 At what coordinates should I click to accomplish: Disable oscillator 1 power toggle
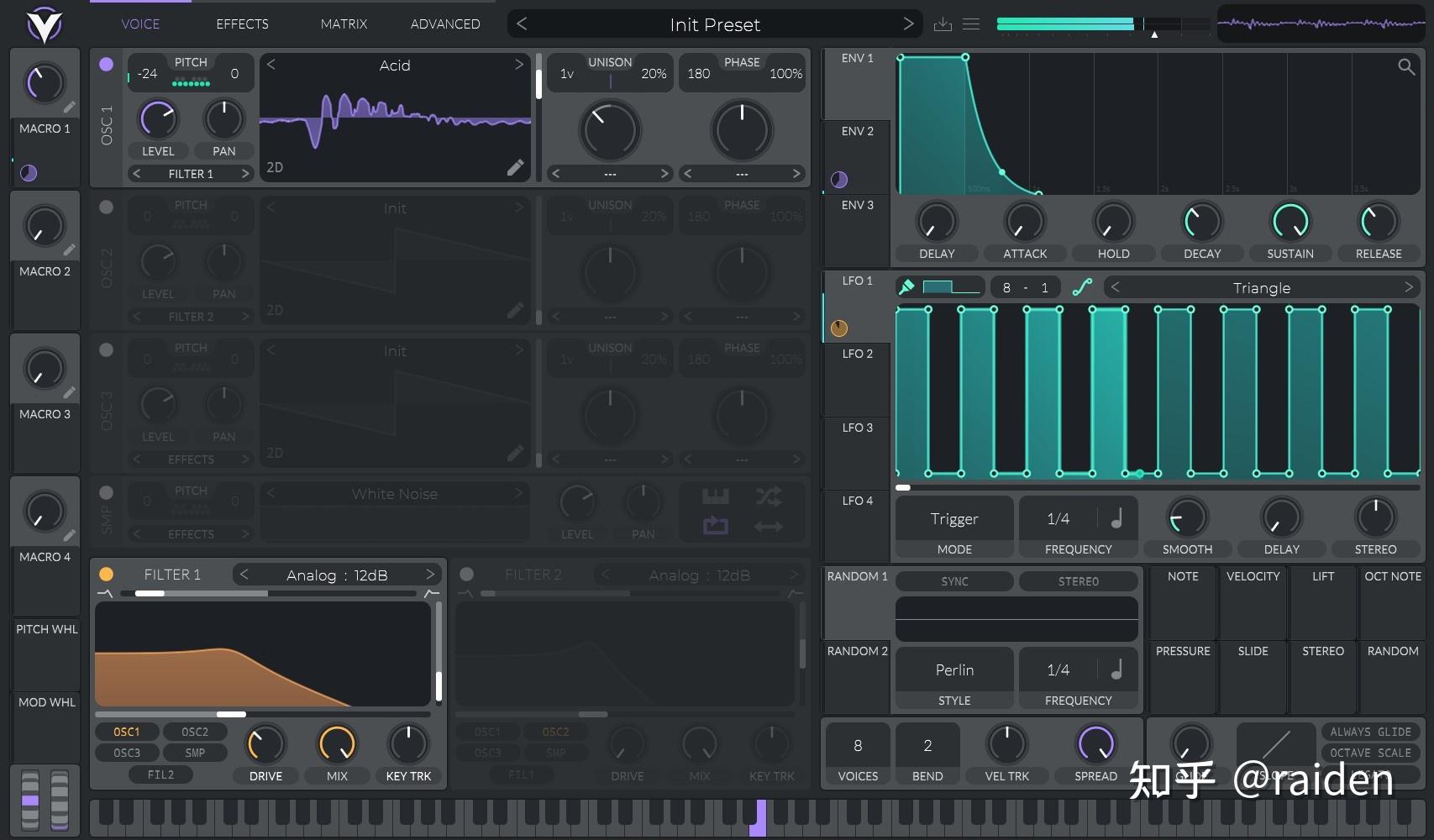tap(106, 64)
